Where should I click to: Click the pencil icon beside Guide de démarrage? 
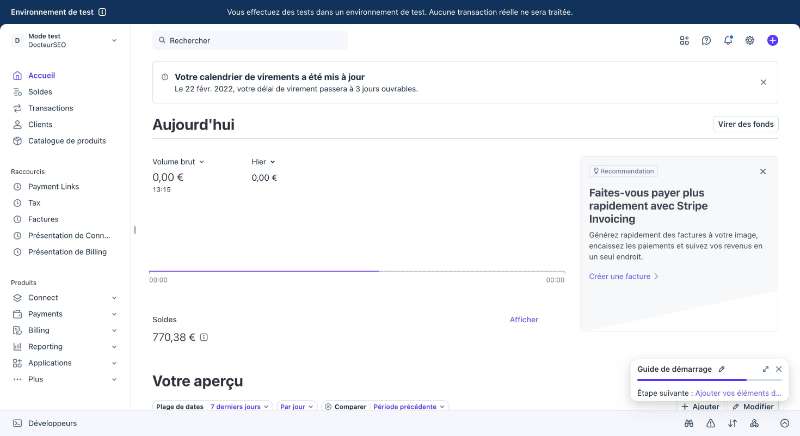[721, 369]
